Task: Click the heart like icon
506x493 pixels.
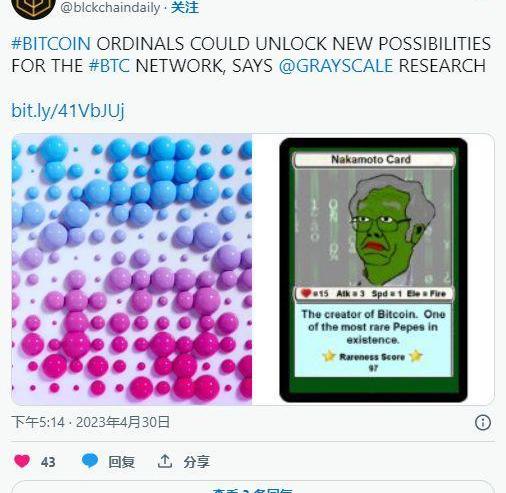Action: [x=22, y=461]
